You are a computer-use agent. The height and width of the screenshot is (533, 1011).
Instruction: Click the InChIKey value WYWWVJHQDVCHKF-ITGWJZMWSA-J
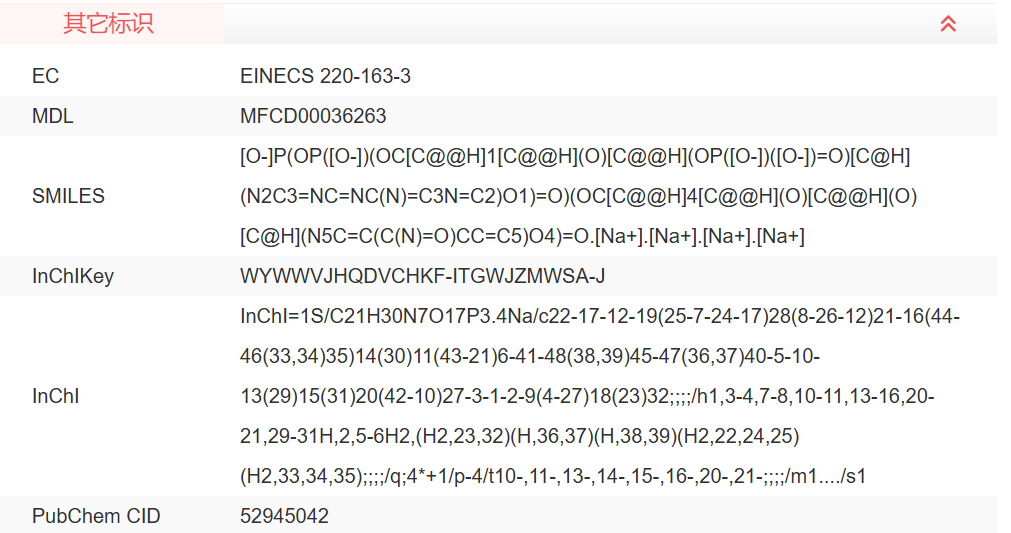tap(422, 277)
